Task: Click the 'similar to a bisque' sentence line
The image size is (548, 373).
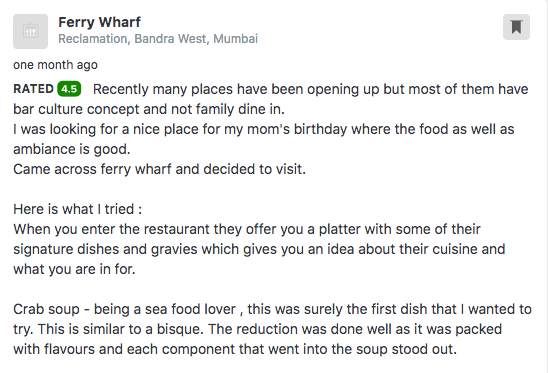Action: click(258, 329)
